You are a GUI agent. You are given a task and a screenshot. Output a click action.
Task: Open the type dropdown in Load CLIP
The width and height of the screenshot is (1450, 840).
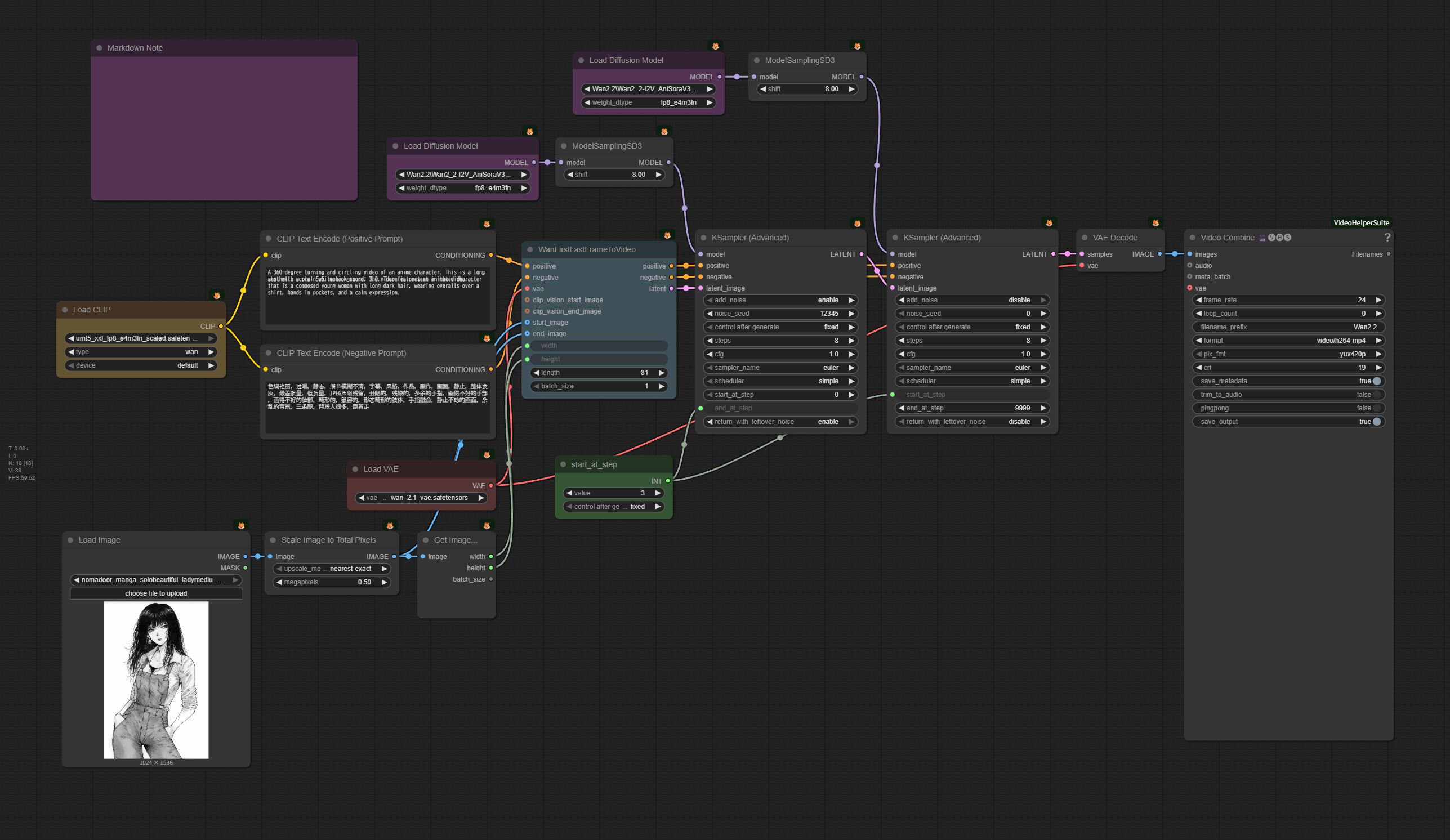coord(141,352)
